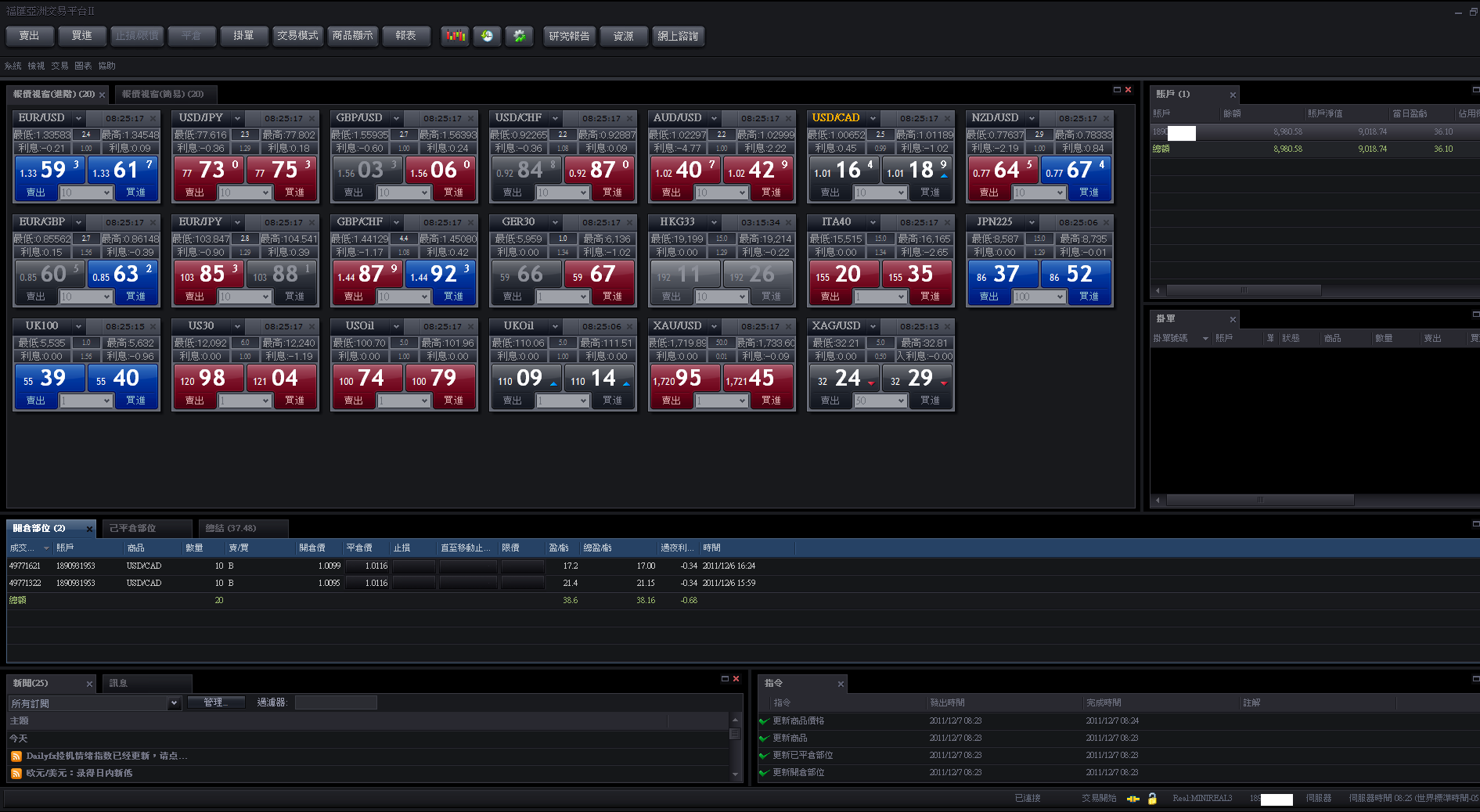
Task: Click the 賣出 button in top toolbar
Action: point(30,36)
